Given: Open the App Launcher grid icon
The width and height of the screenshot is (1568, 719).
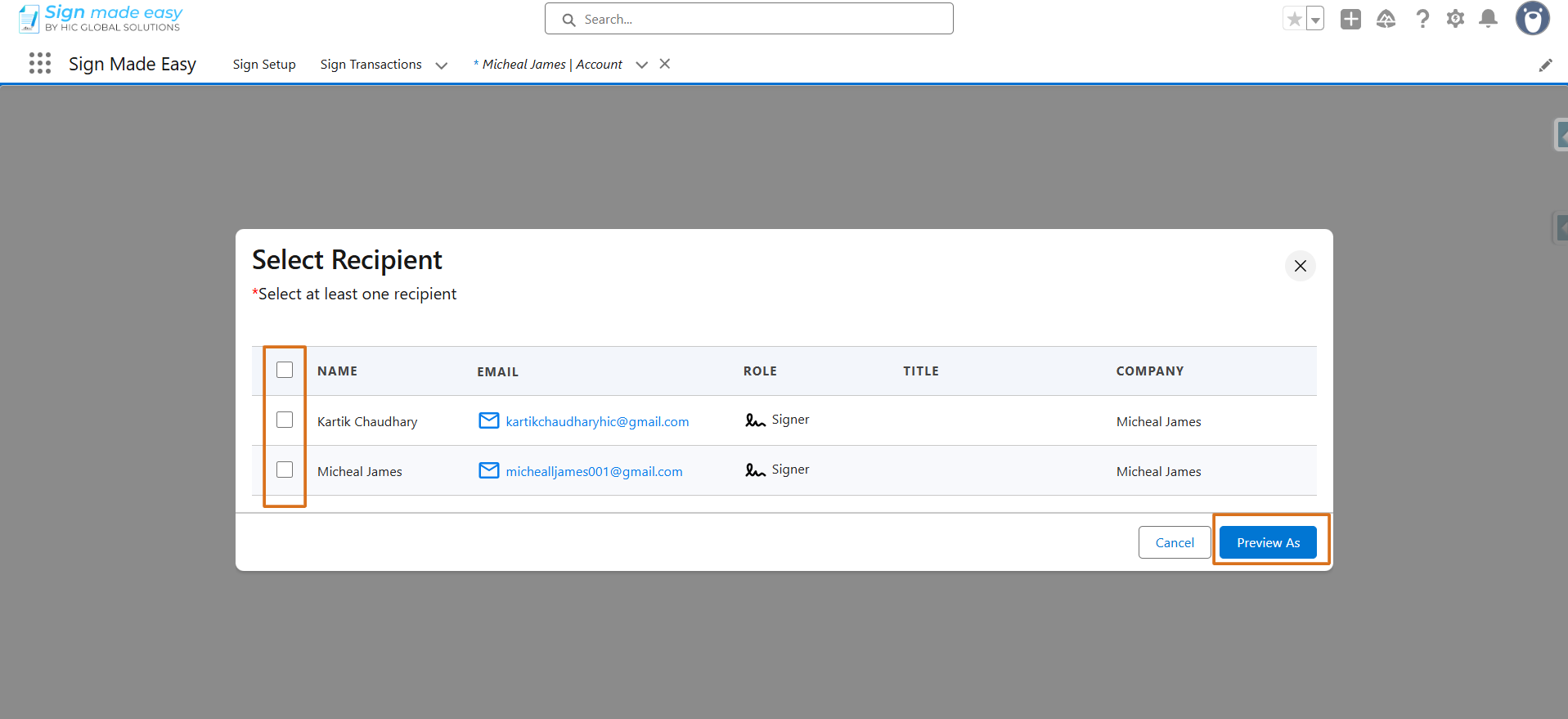Looking at the screenshot, I should click(40, 64).
